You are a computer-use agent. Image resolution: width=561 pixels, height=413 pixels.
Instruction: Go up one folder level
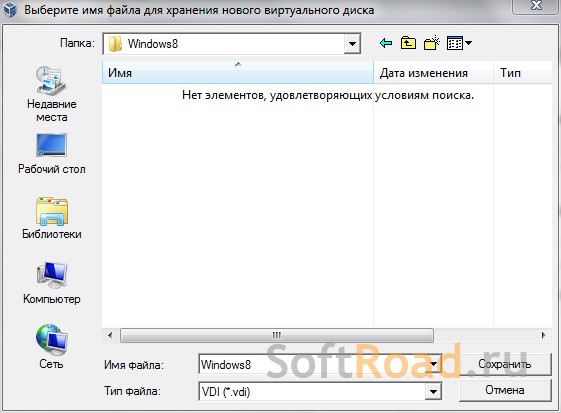(x=408, y=43)
